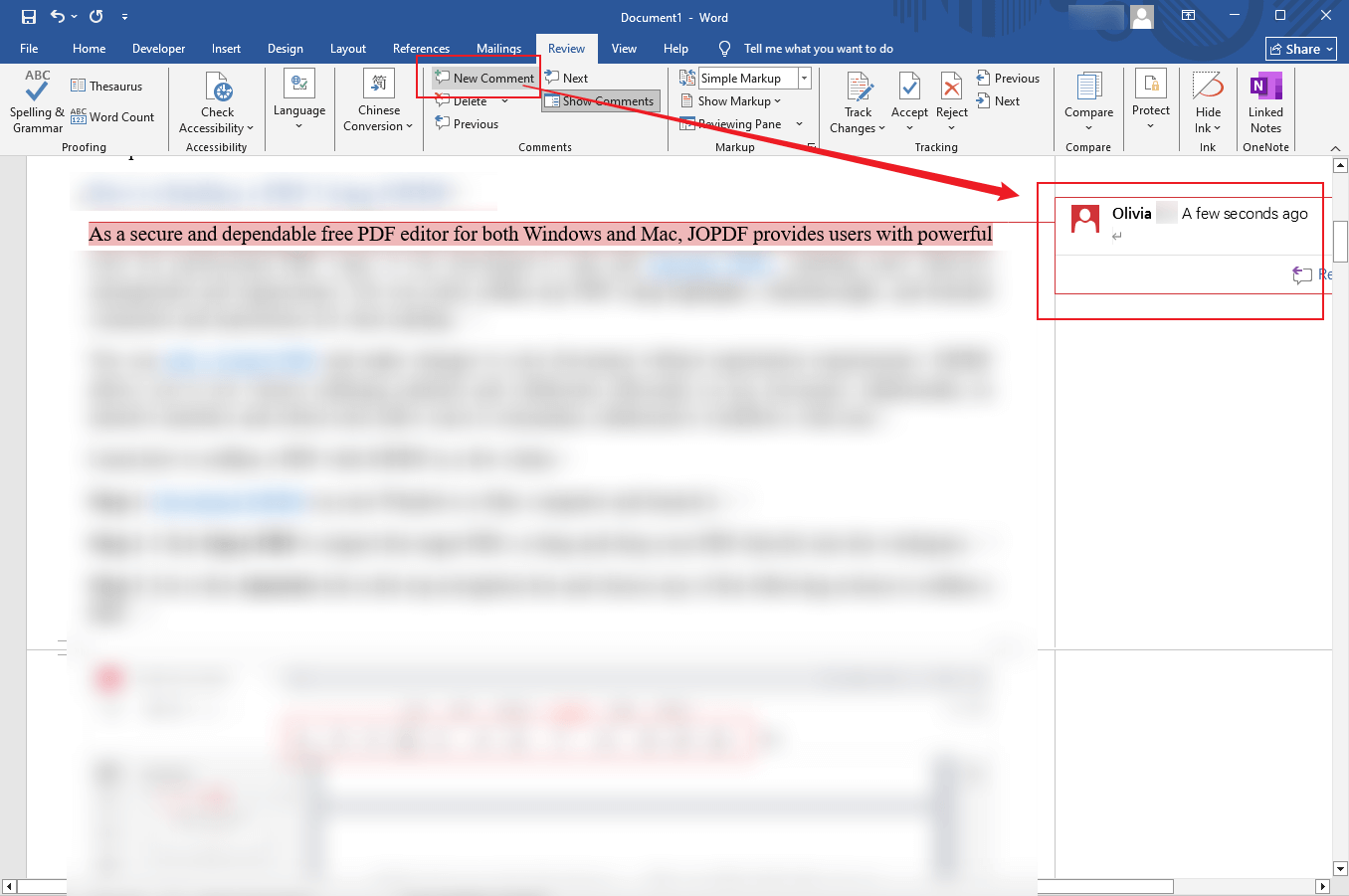Switch to the Mailings tab
The width and height of the screenshot is (1349, 896).
coord(498,48)
